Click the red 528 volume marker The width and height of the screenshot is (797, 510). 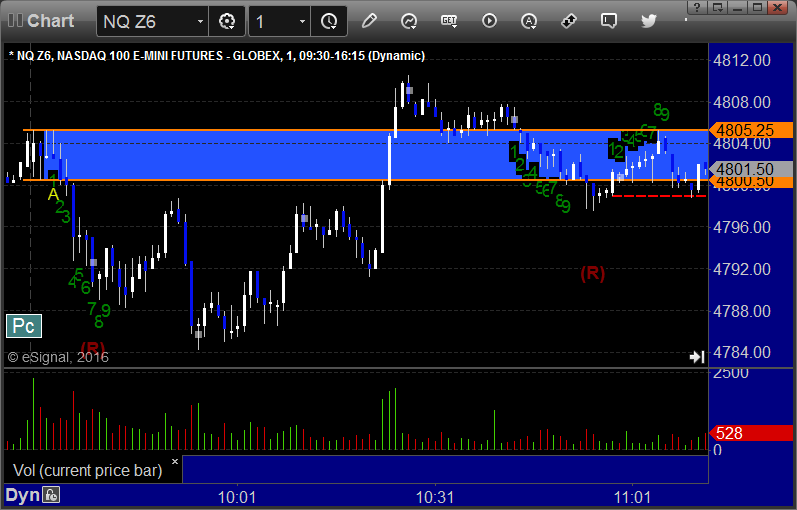coord(751,433)
